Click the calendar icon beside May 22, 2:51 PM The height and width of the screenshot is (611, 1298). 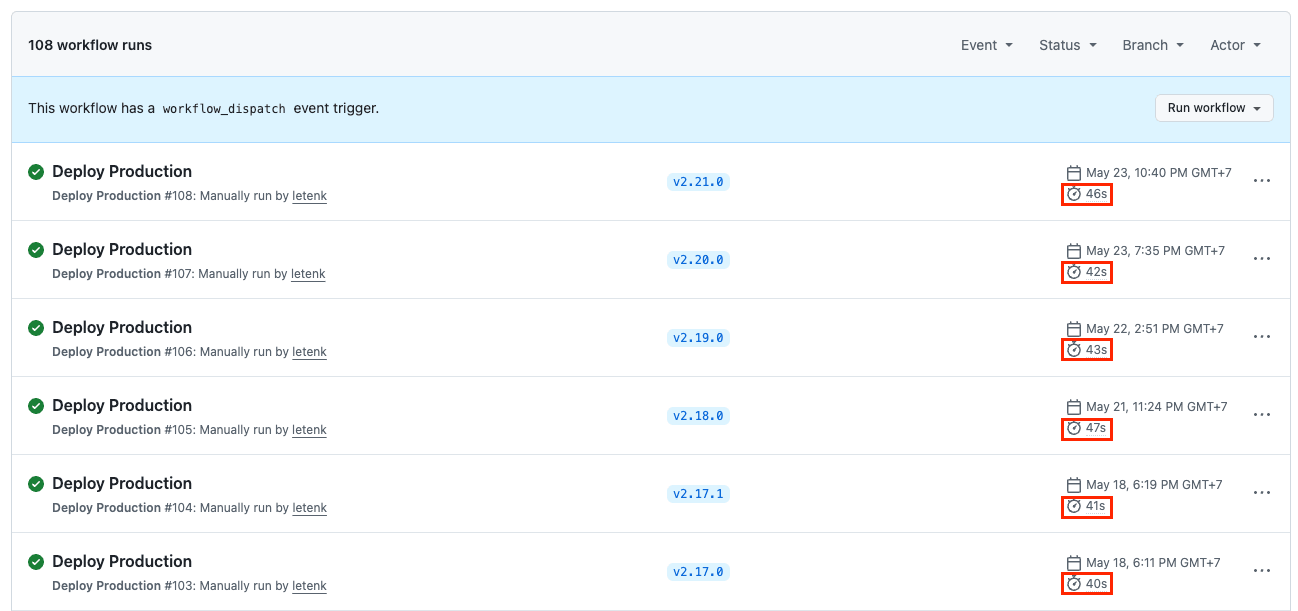click(1074, 329)
